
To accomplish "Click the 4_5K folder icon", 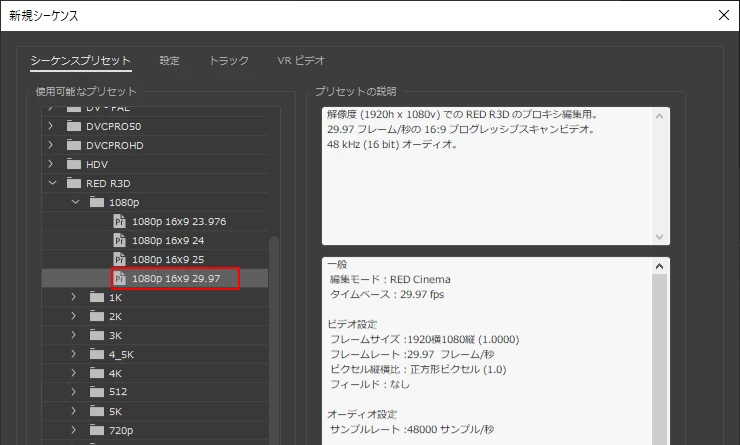I will 97,353.
